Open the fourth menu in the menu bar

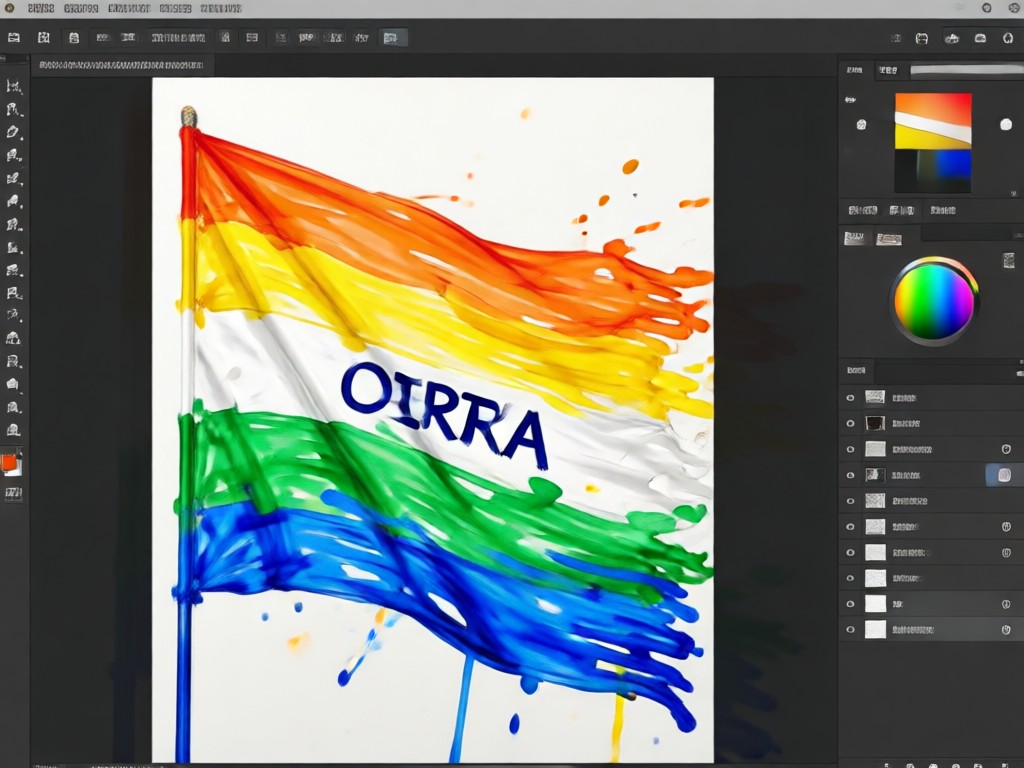point(176,8)
